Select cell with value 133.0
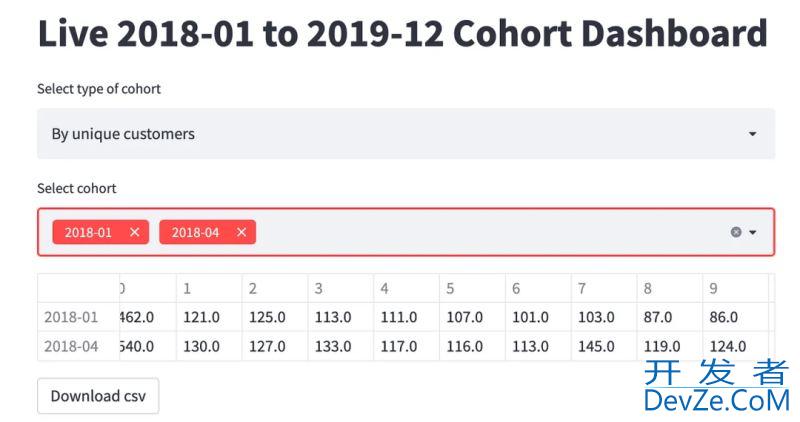The height and width of the screenshot is (422, 800). [x=341, y=346]
